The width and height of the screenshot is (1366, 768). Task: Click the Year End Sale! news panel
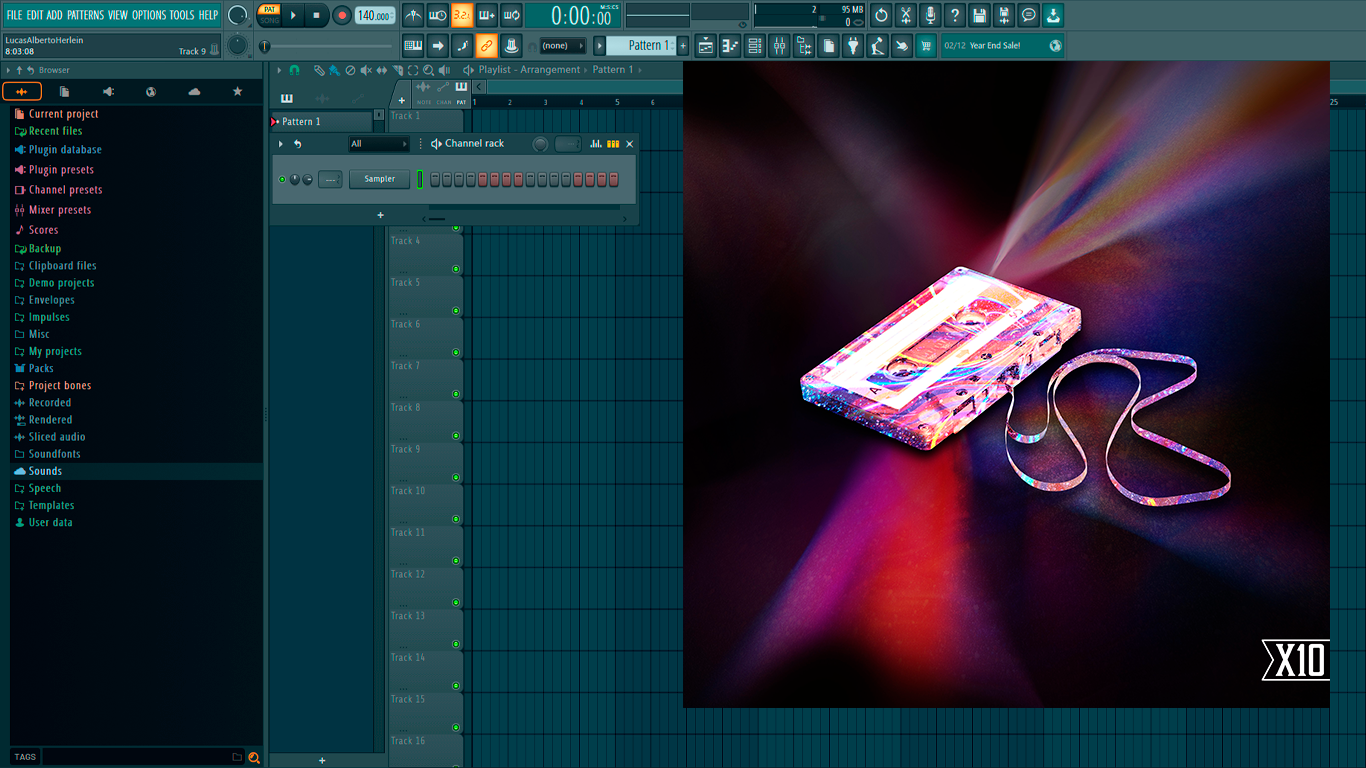coord(1002,45)
